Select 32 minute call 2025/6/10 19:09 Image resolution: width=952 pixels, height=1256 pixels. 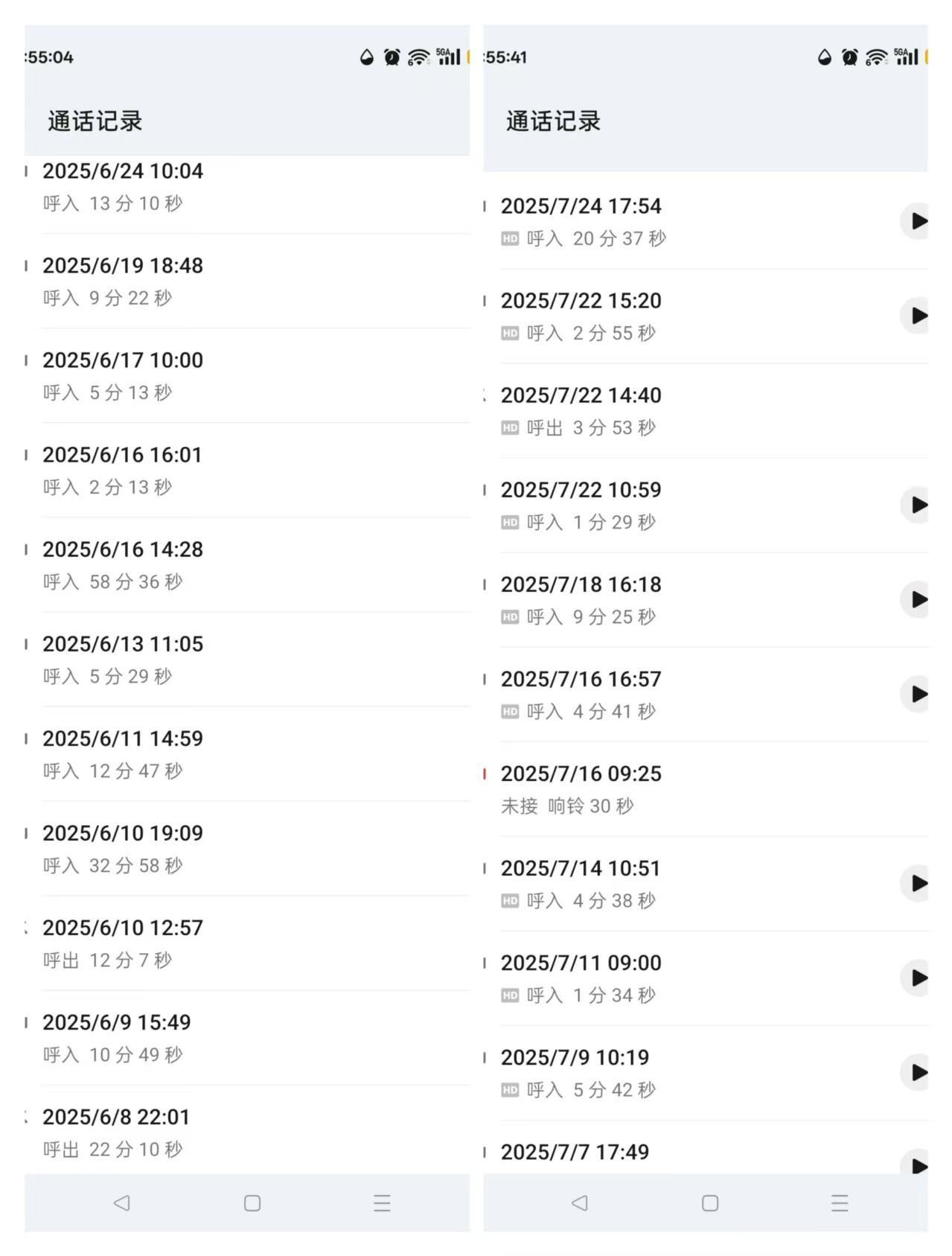coord(247,849)
